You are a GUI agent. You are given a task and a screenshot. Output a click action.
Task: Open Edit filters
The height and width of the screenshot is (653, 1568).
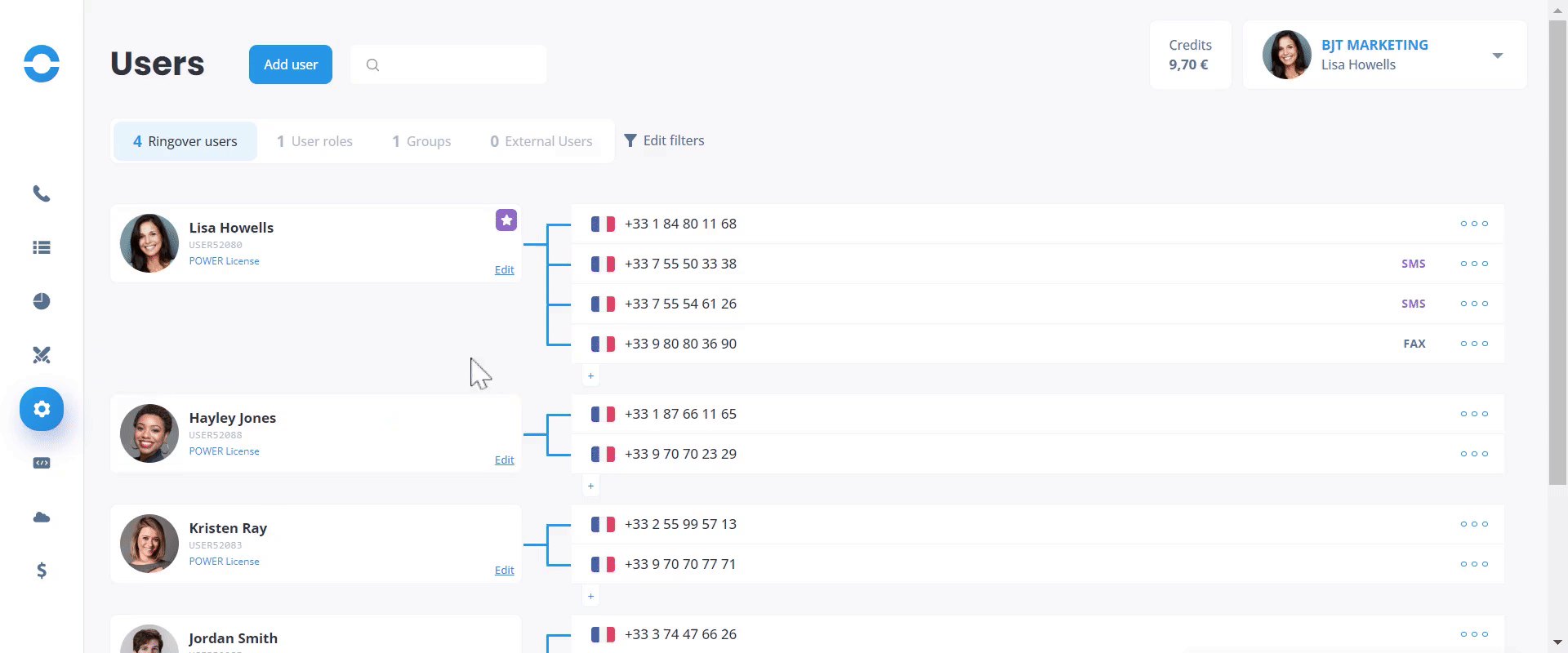point(664,140)
